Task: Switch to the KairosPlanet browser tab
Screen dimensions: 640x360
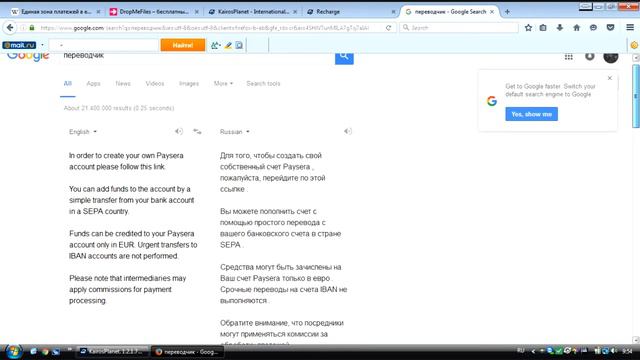Action: tap(253, 12)
